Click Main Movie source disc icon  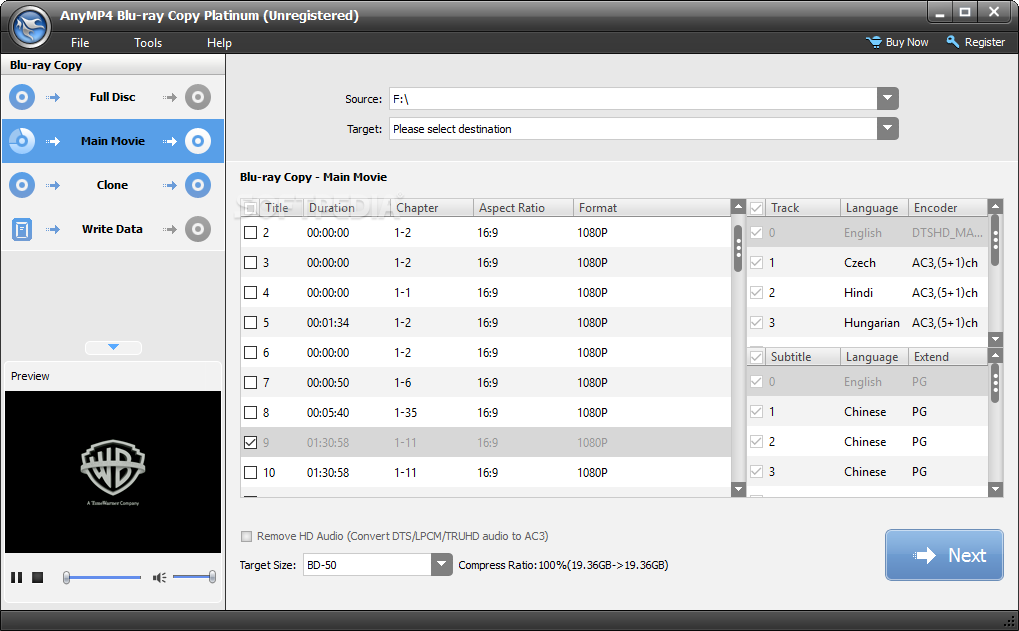point(22,141)
